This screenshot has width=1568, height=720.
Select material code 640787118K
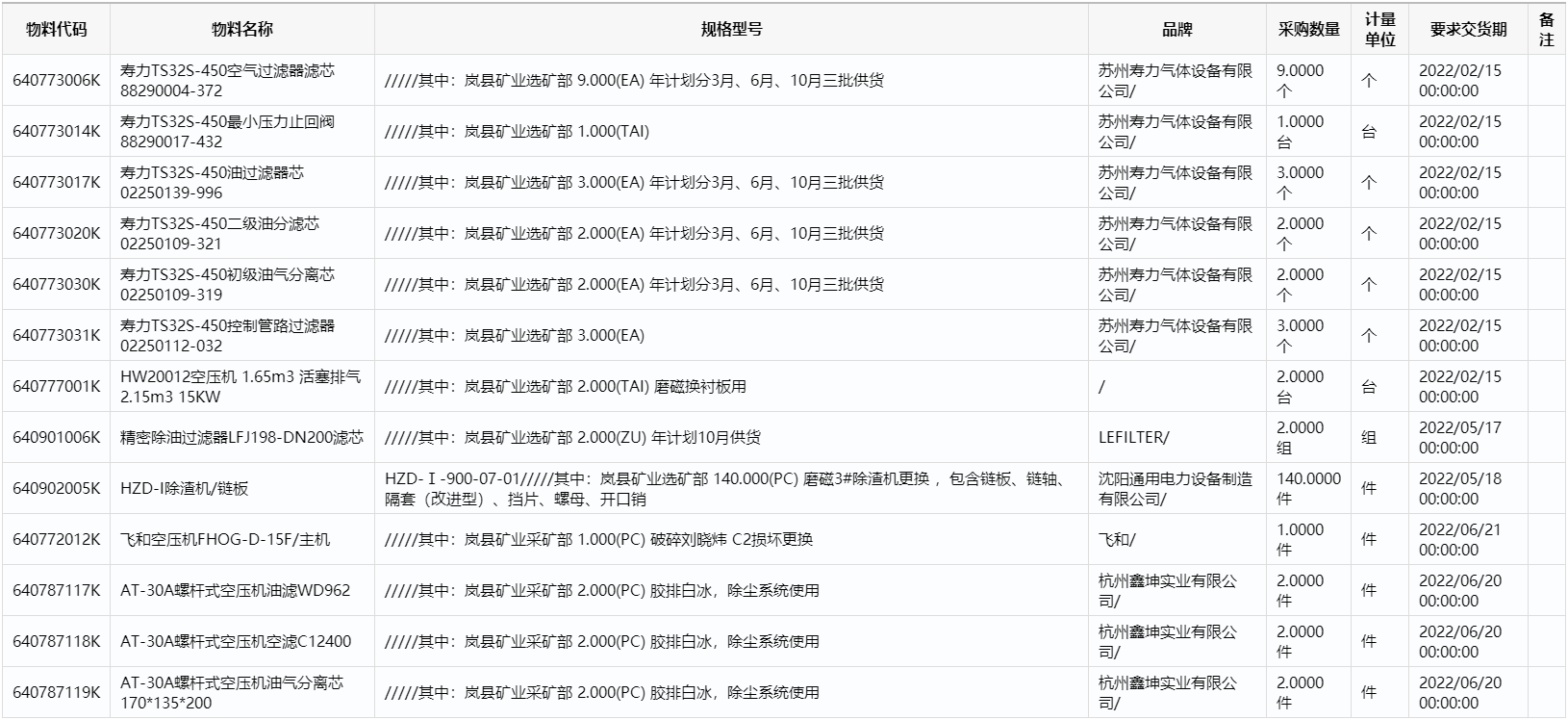pos(56,642)
